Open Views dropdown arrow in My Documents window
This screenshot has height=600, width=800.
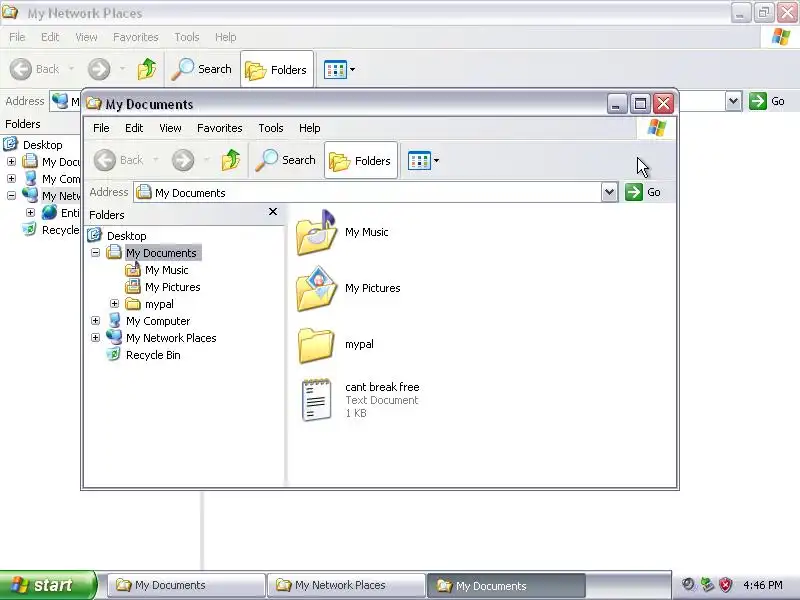(x=436, y=160)
